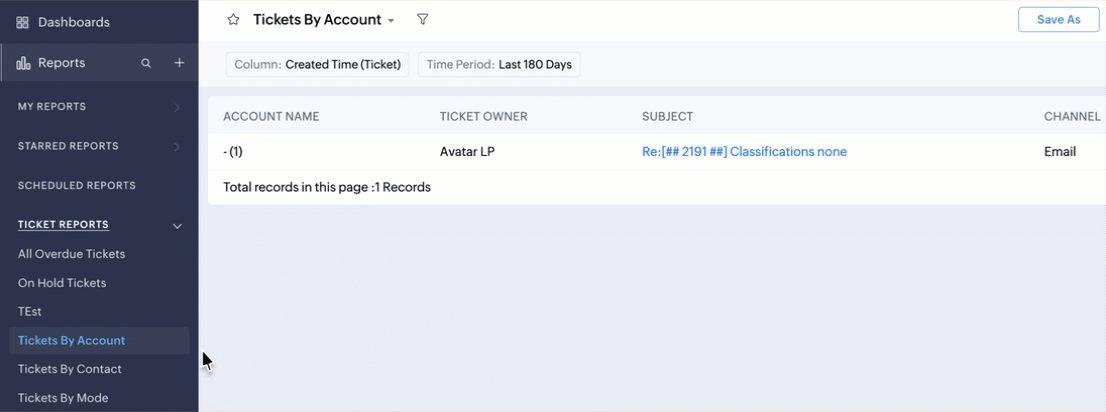The image size is (1106, 412).
Task: Click the Reports bar chart icon
Action: point(23,63)
